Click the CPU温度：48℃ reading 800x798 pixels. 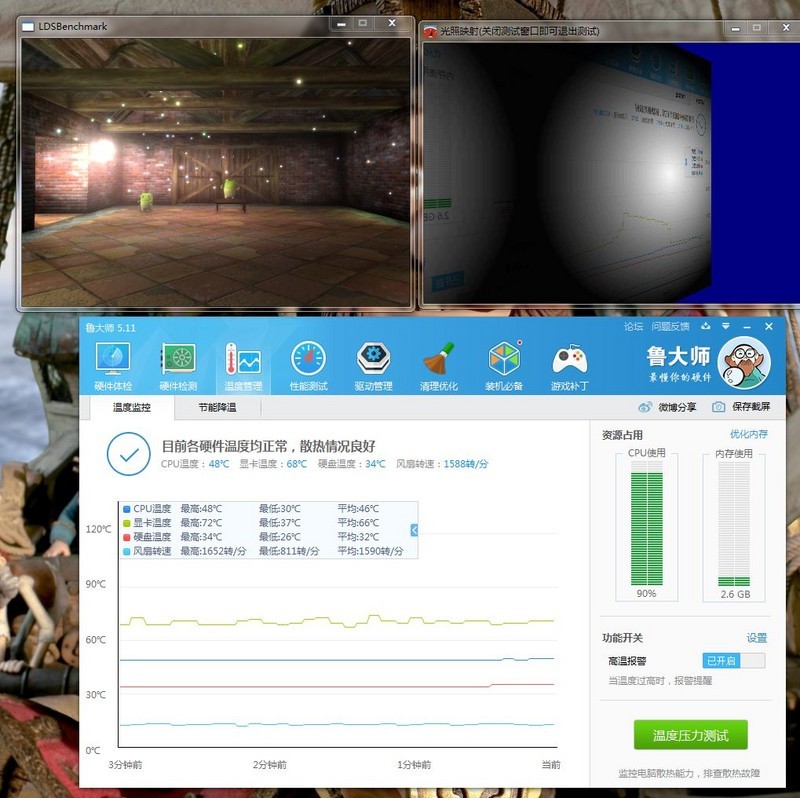tap(195, 464)
